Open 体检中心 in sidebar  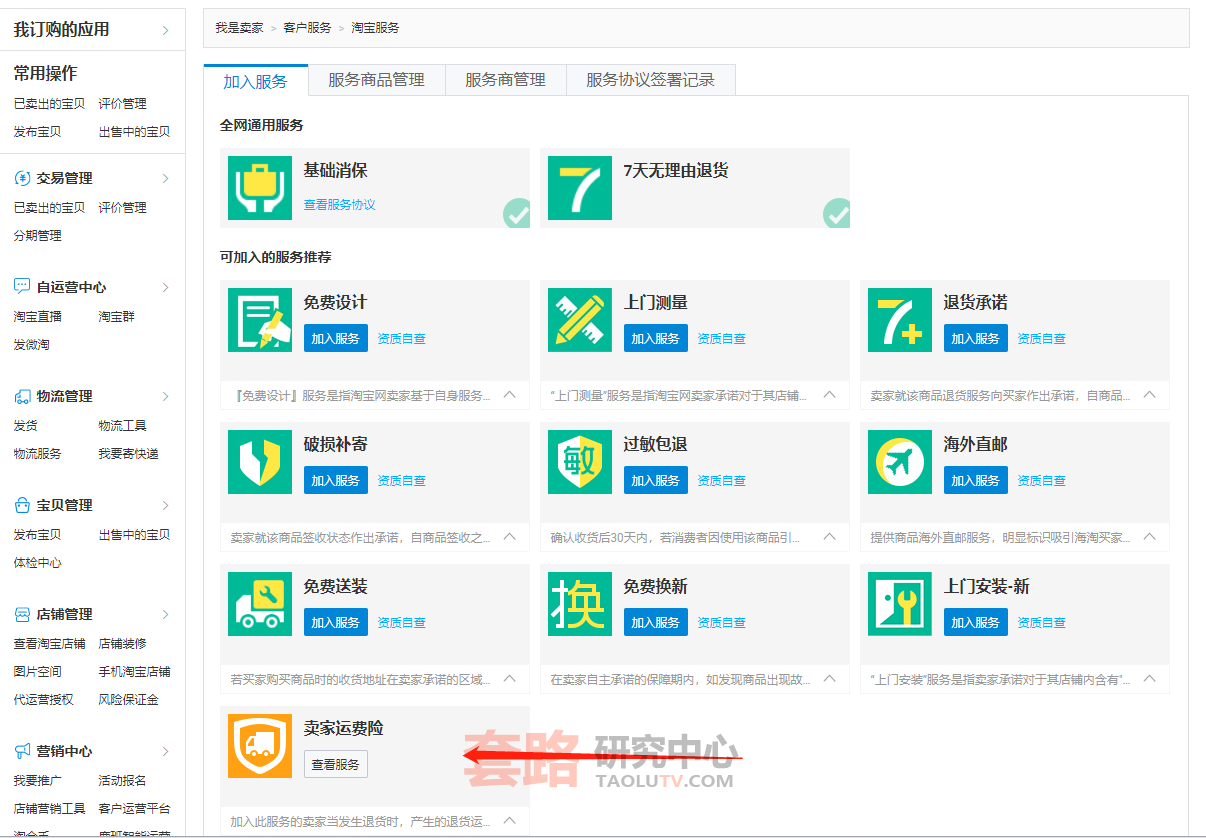pyautogui.click(x=38, y=562)
